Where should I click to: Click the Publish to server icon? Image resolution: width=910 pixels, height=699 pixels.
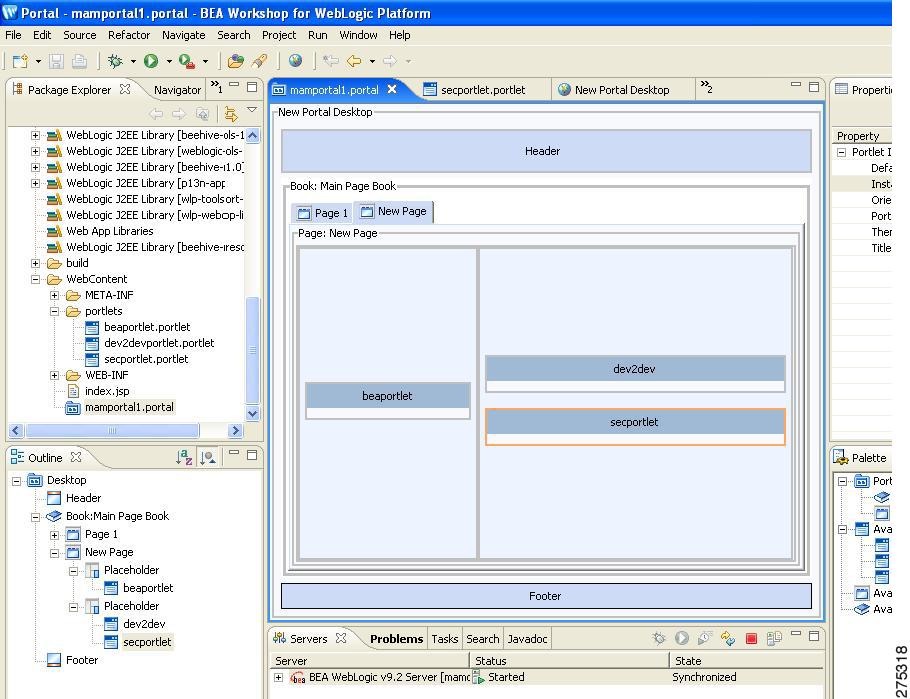(x=727, y=638)
